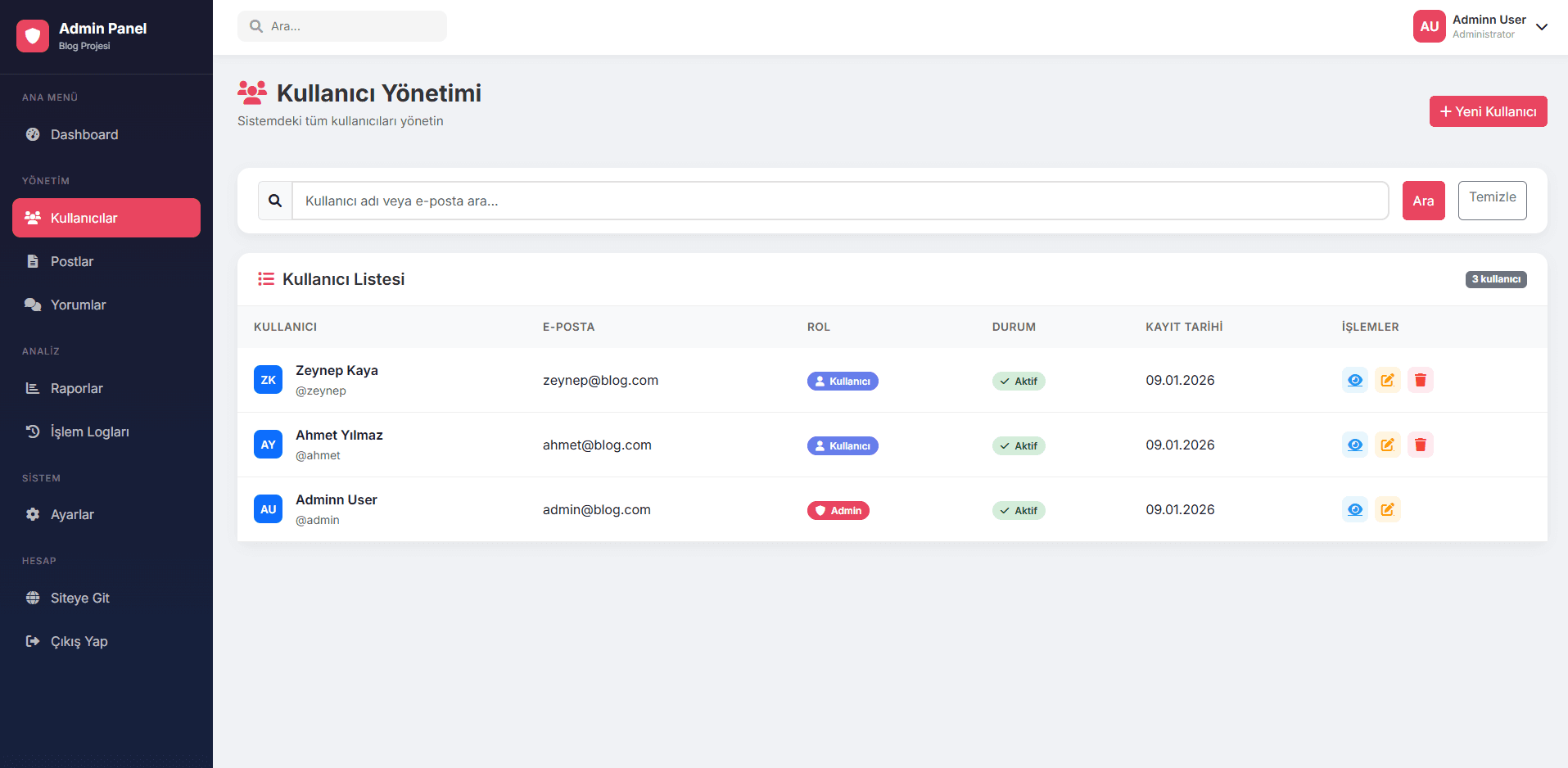Delete Ahmet Yılmaz with trash icon

click(1421, 445)
